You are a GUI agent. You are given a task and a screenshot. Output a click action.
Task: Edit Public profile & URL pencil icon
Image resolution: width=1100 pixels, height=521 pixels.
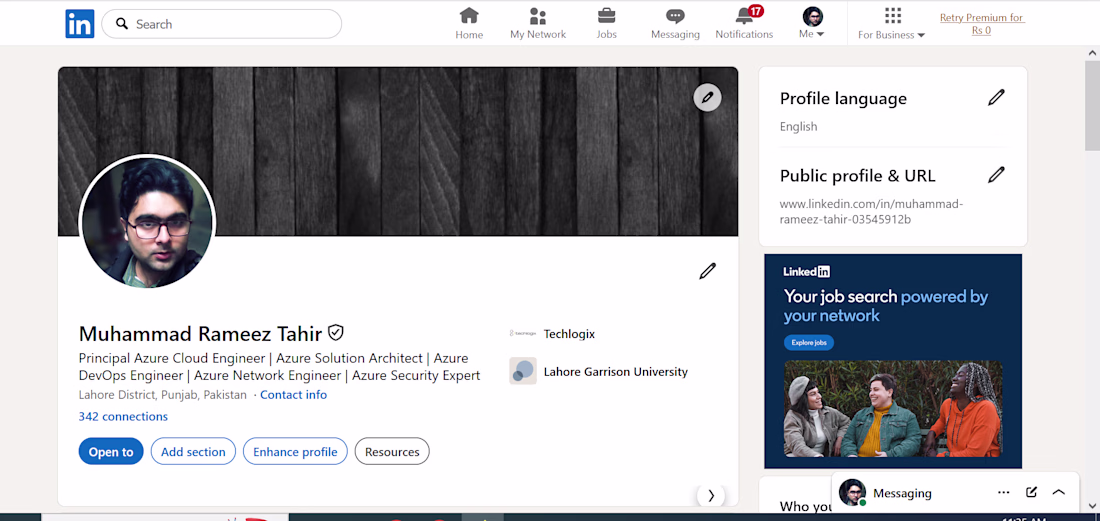pyautogui.click(x=996, y=175)
